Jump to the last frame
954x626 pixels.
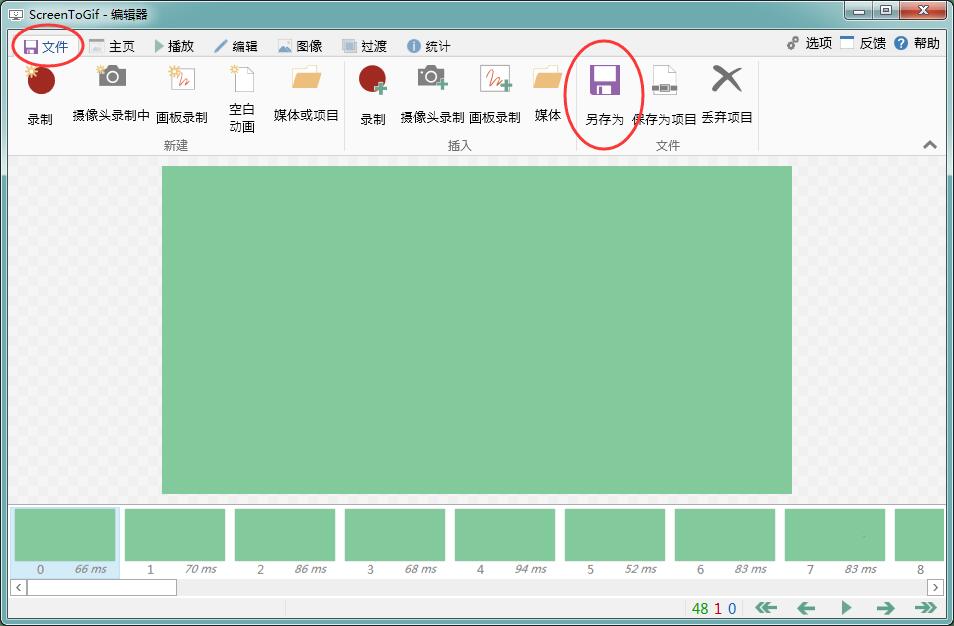pos(925,608)
